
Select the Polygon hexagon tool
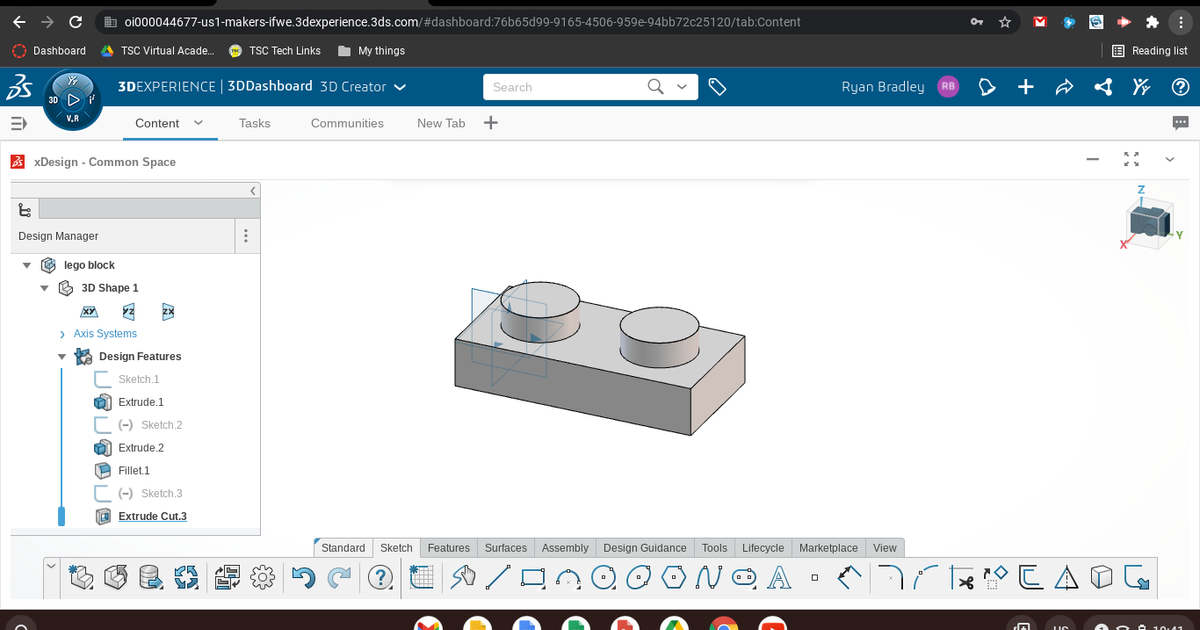[x=673, y=577]
